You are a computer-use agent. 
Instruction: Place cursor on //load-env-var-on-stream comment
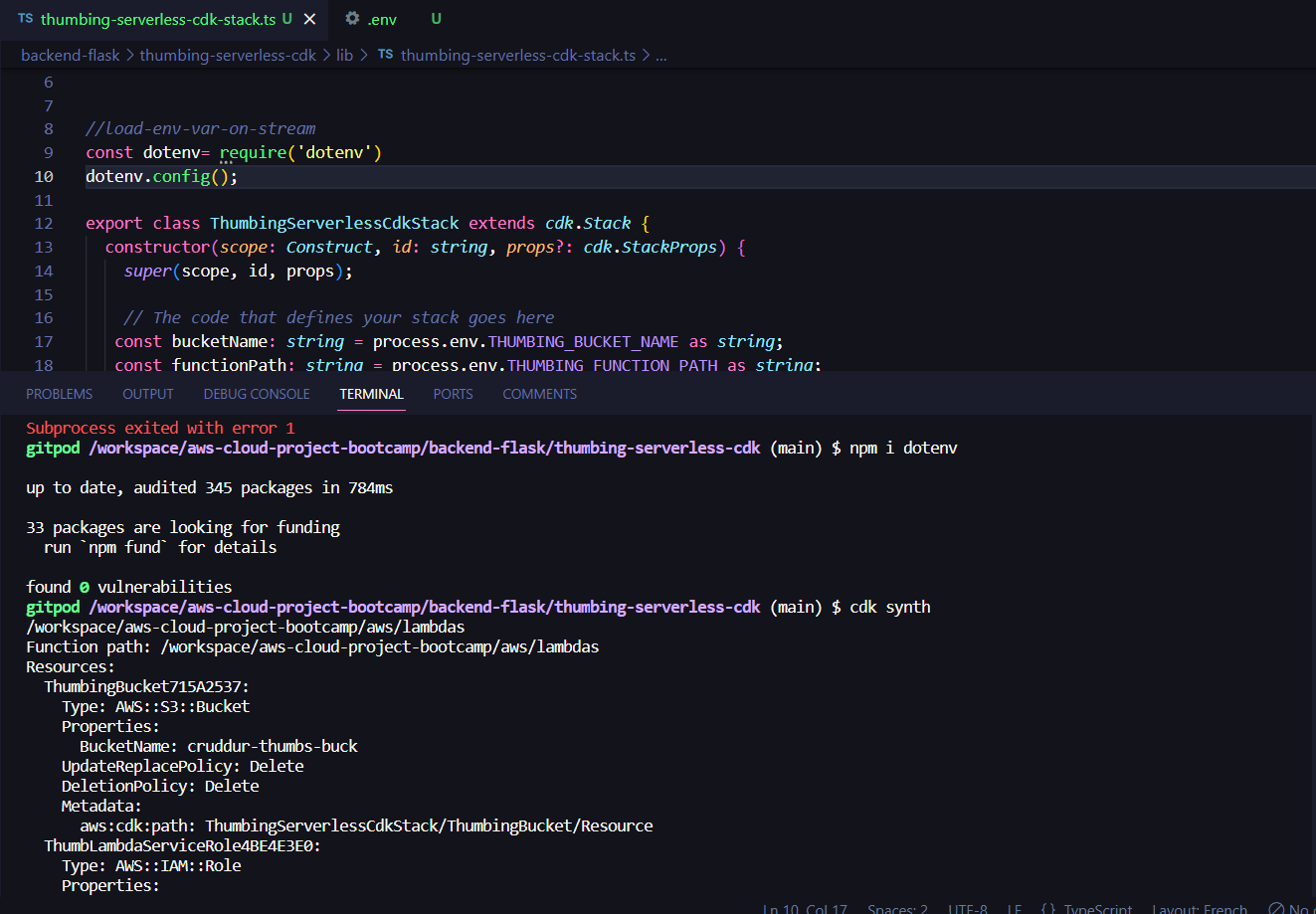point(201,129)
